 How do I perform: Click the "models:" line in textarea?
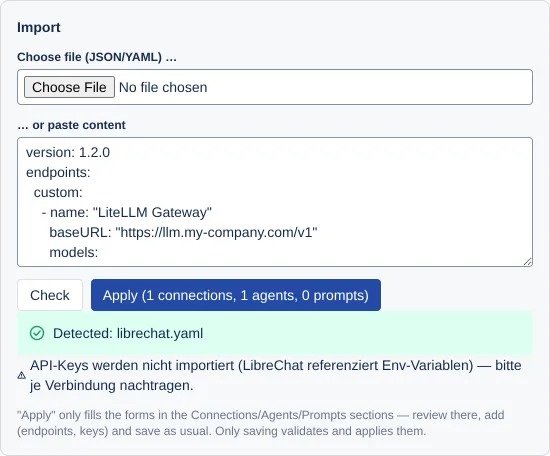[x=74, y=253]
